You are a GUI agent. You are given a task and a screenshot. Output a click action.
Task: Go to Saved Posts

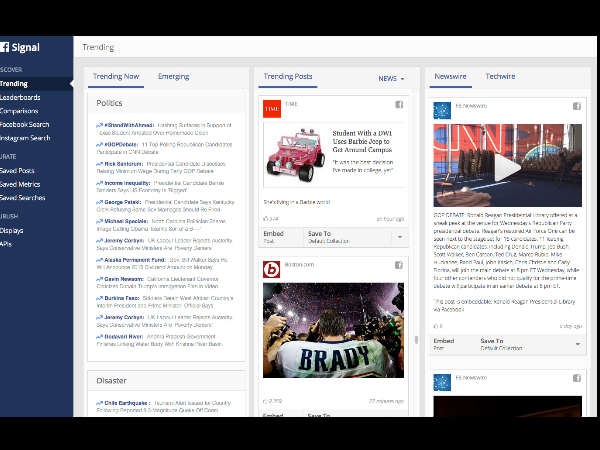[x=17, y=171]
